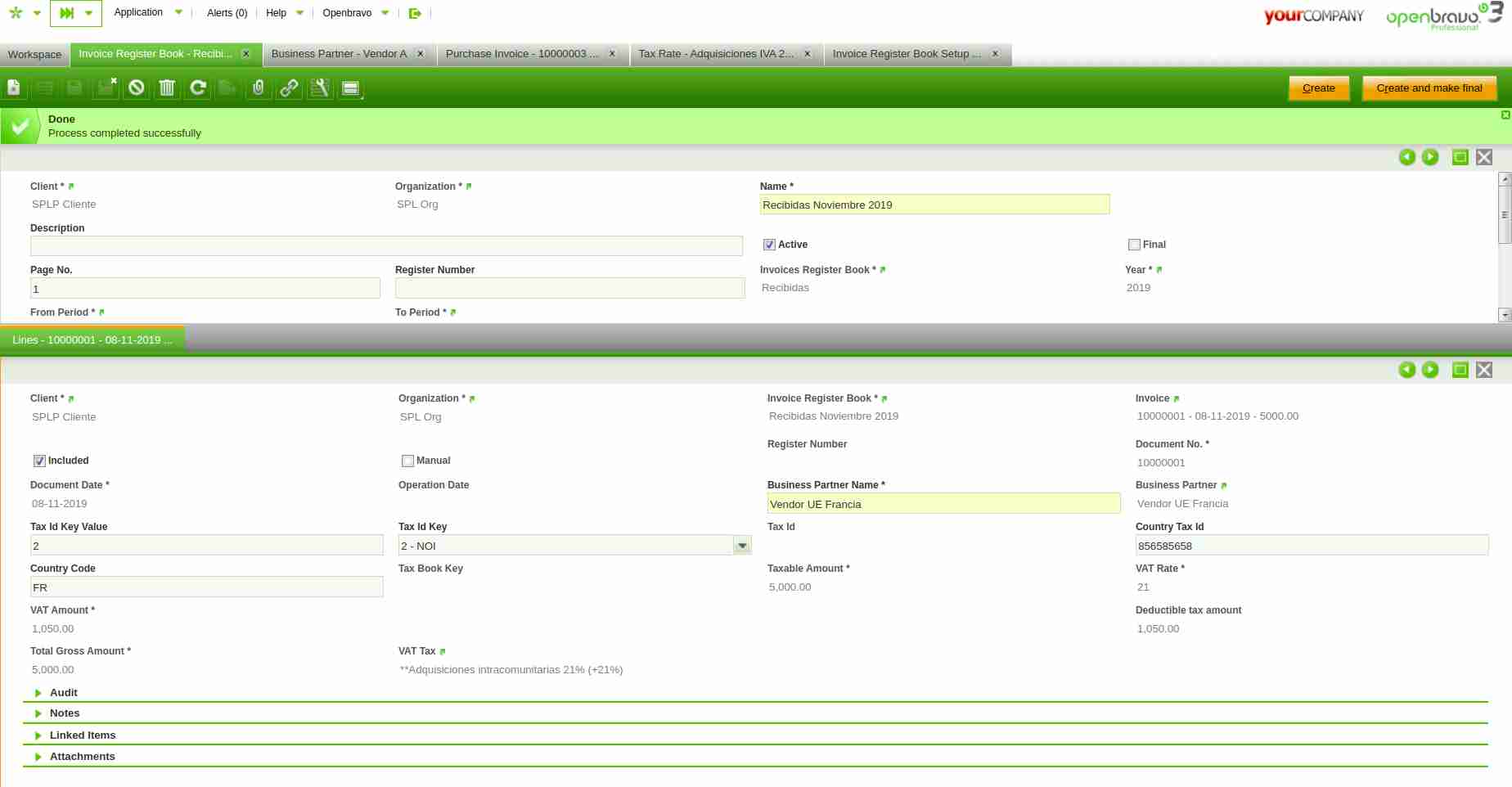Click the chain link toolbar icon

click(x=289, y=88)
